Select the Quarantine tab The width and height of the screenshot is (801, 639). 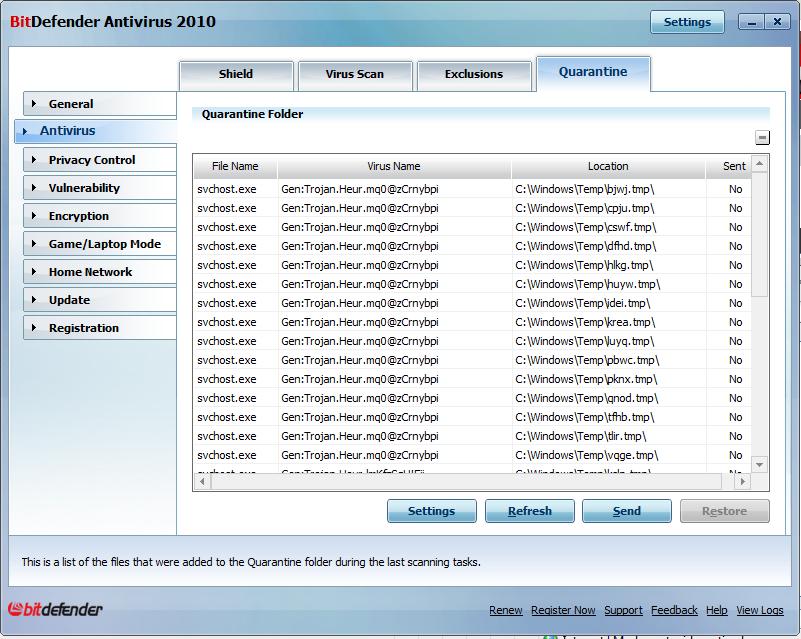point(593,73)
